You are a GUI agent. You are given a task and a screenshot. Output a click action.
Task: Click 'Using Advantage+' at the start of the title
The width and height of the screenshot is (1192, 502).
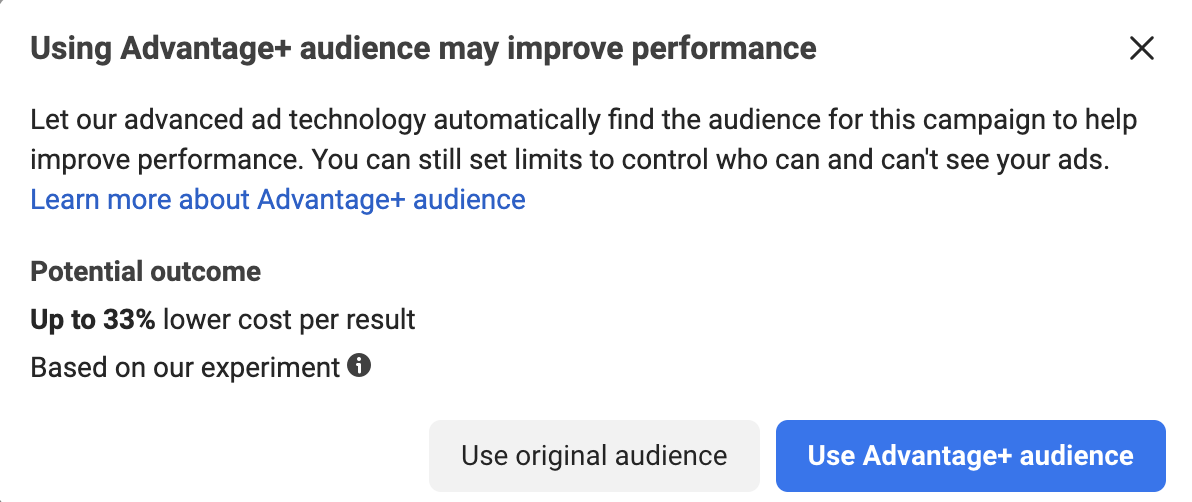[x=160, y=49]
